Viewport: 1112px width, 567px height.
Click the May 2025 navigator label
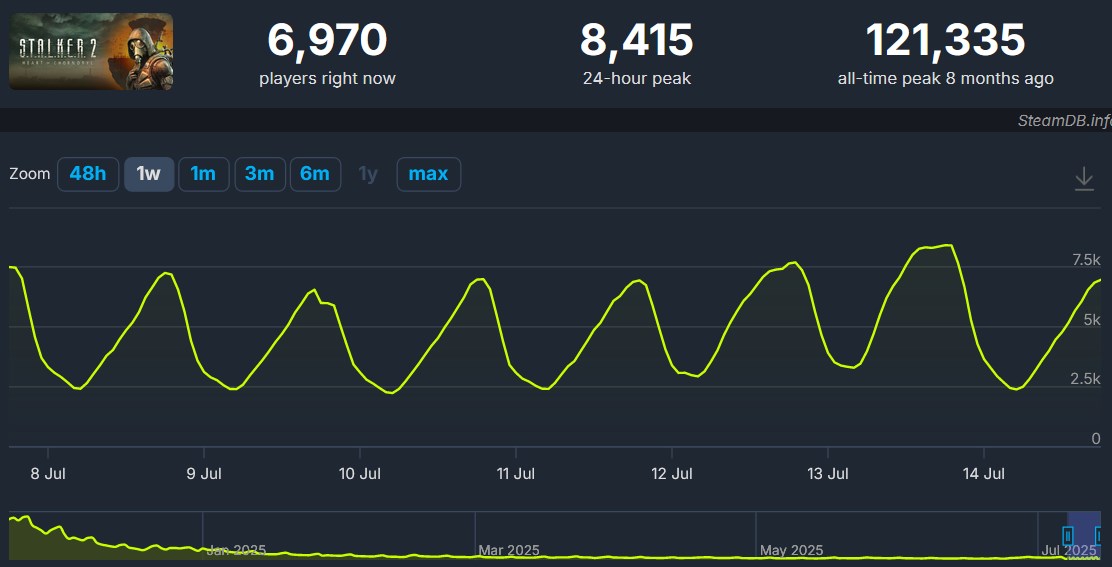click(791, 550)
